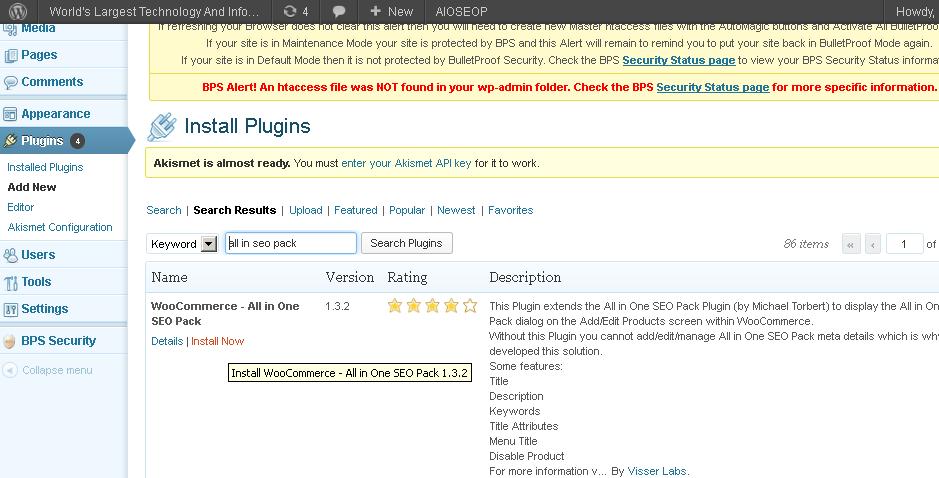Screen dimensions: 939x478
Task: Open the site name menu in admin bar
Action: [154, 11]
